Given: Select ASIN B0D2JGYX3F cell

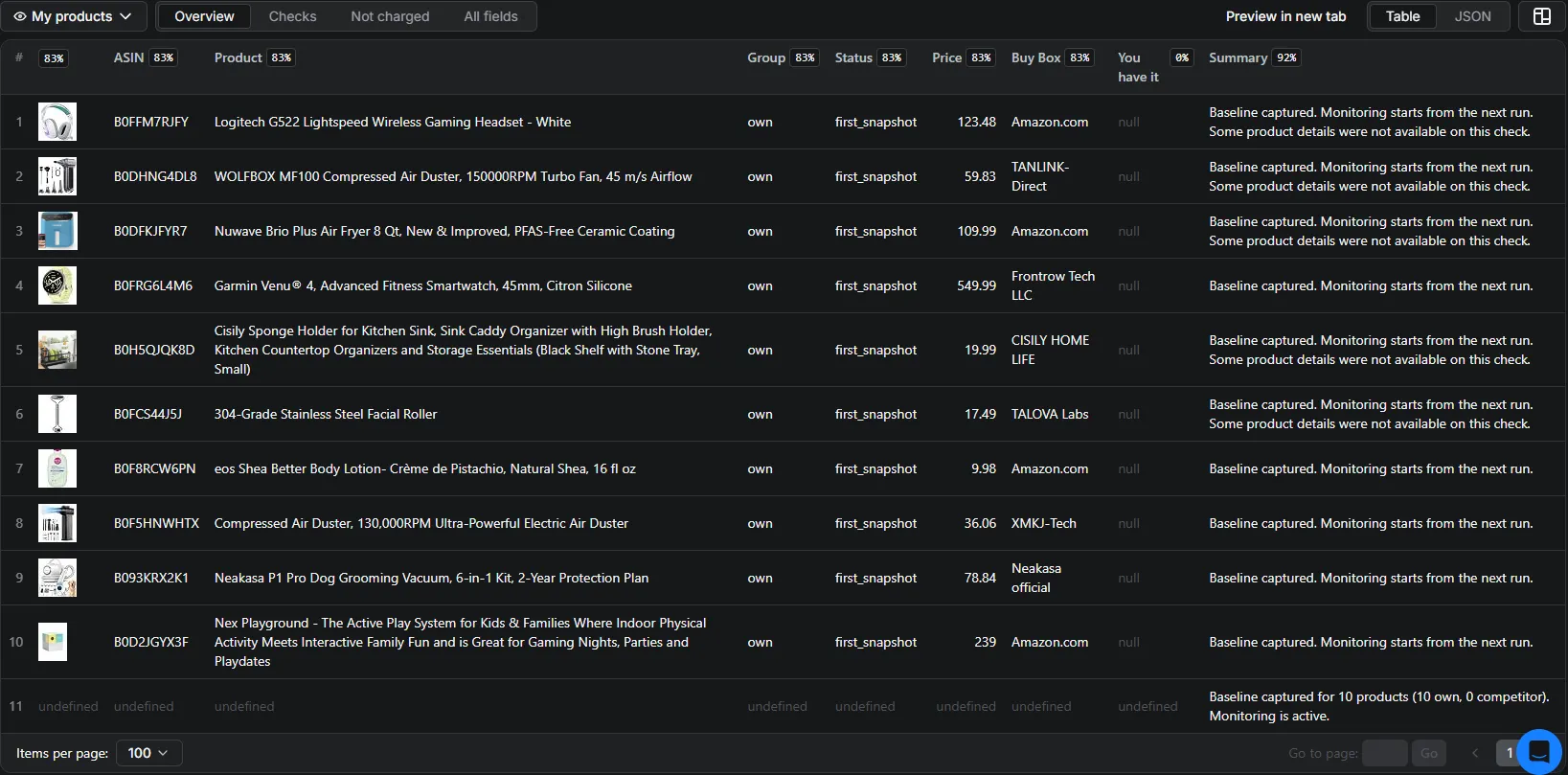Looking at the screenshot, I should coord(151,642).
